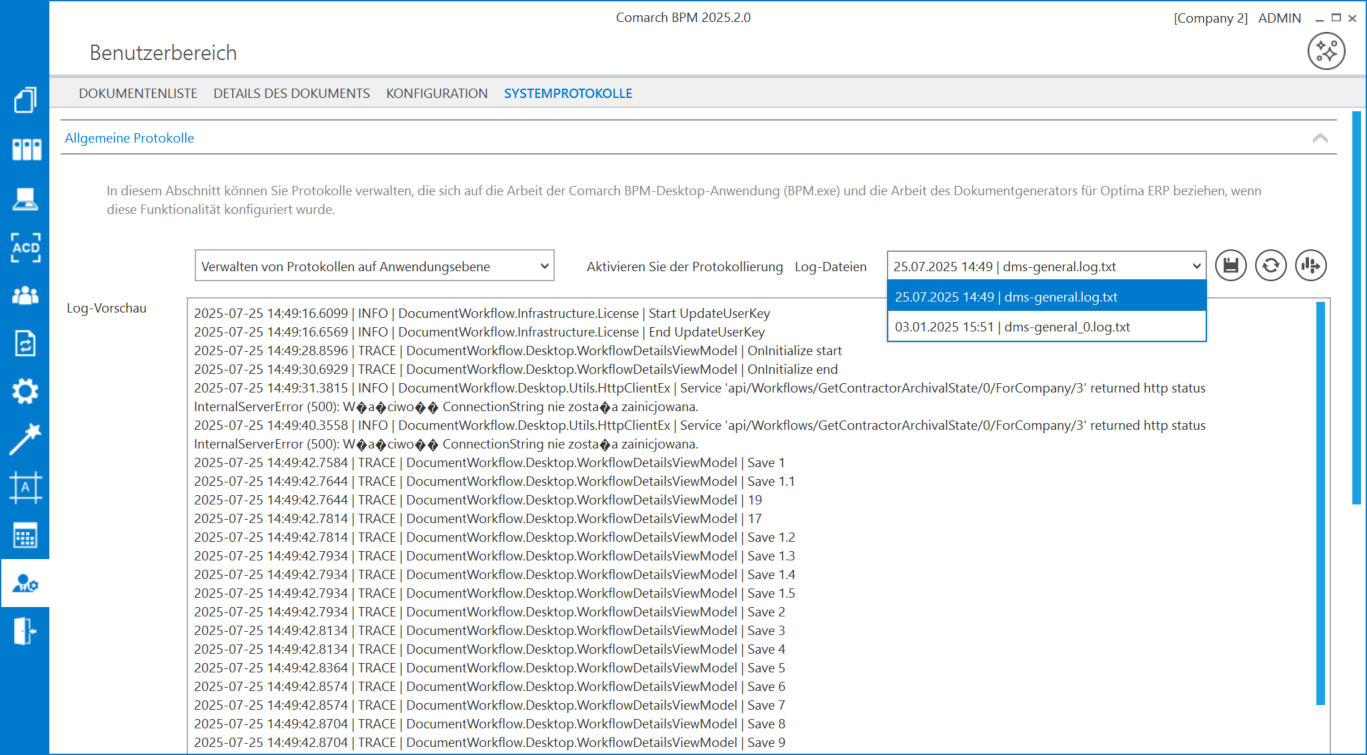Open the calendar icon in sidebar

(25, 536)
